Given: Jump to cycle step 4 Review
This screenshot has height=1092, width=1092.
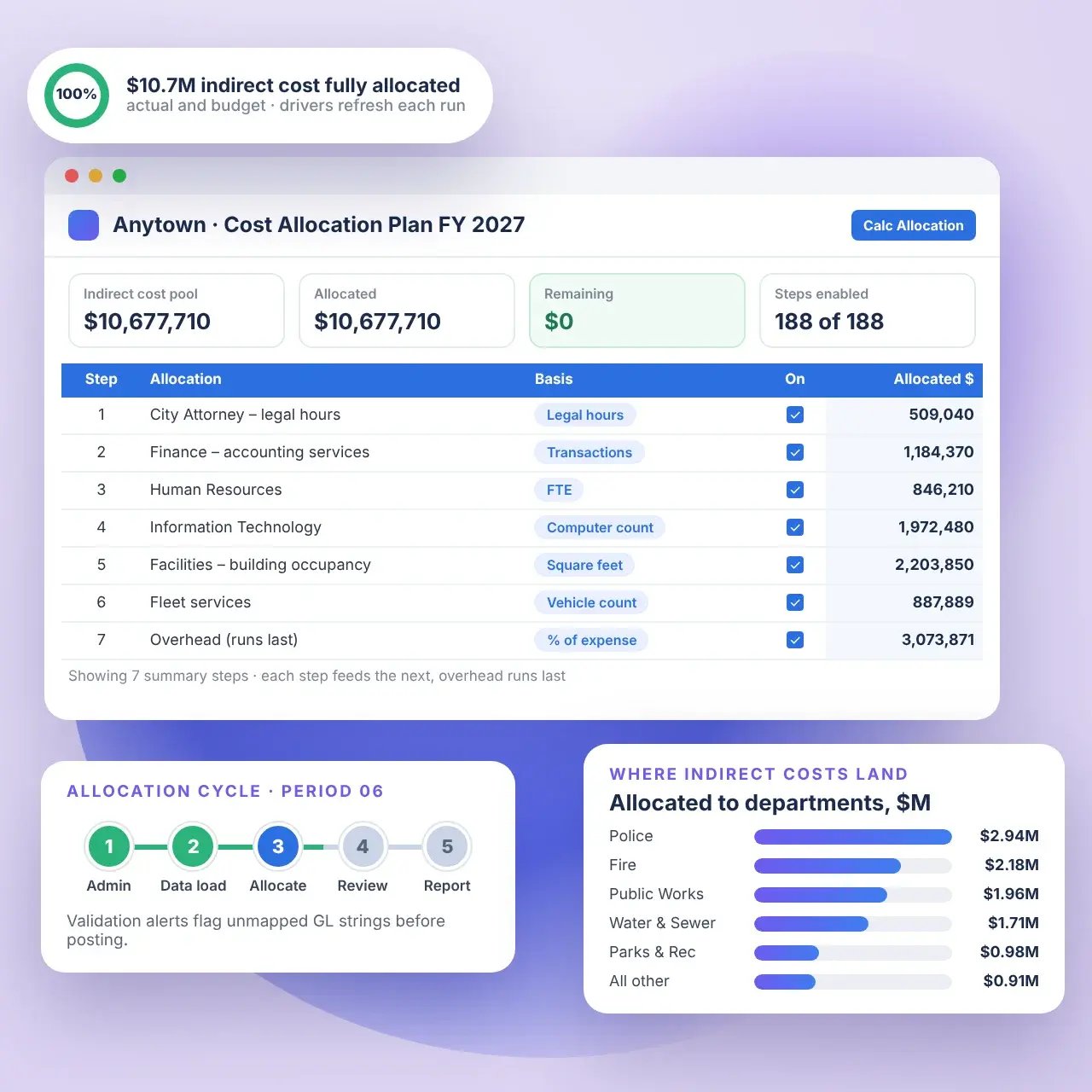Looking at the screenshot, I should (x=363, y=846).
